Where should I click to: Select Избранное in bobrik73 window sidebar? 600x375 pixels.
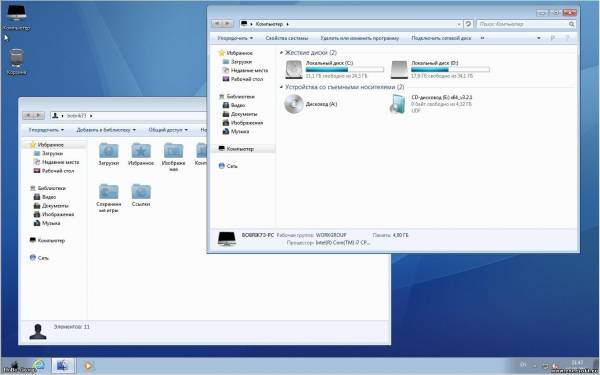(51, 145)
